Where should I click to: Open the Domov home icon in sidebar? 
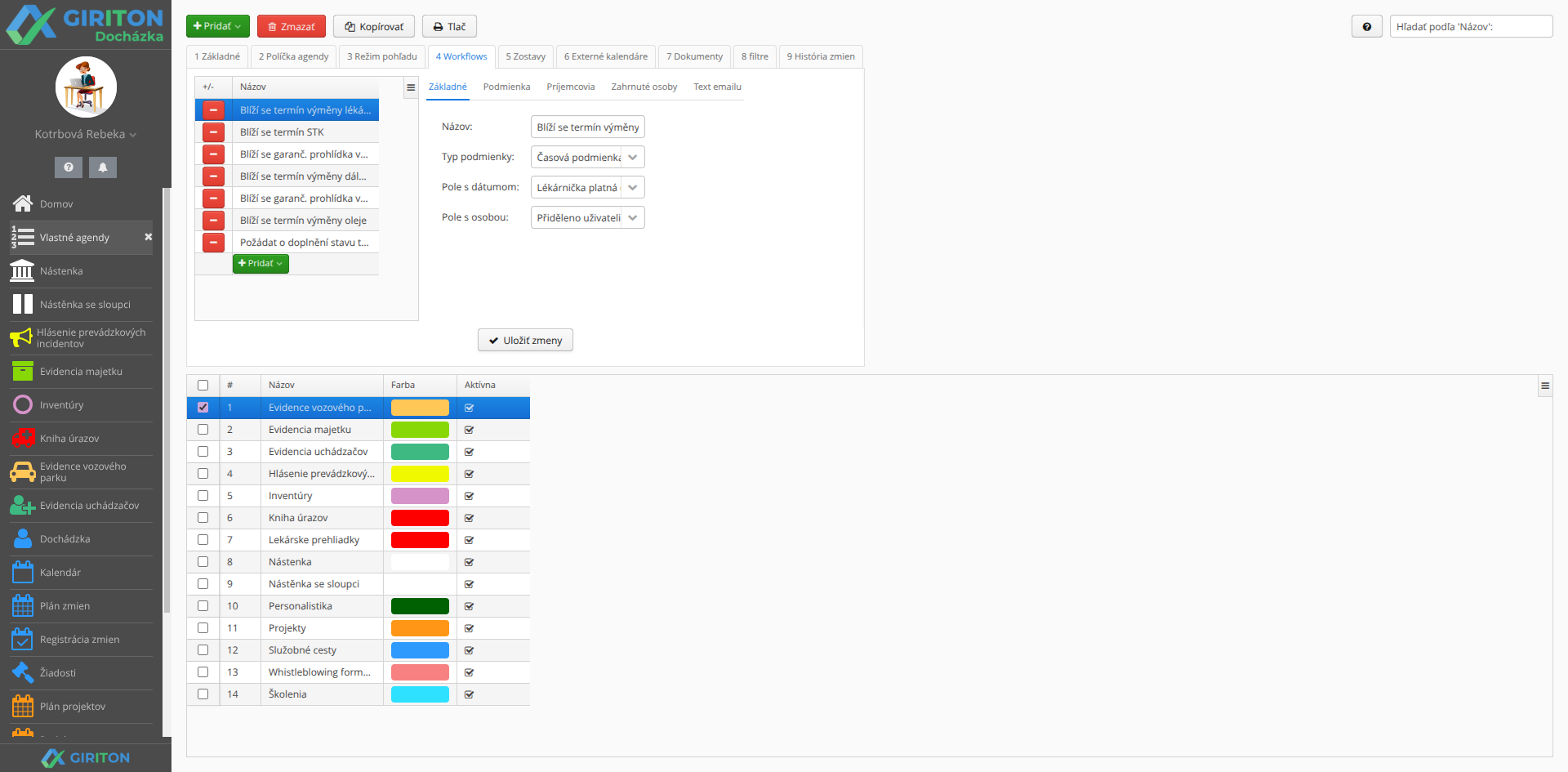pos(23,203)
